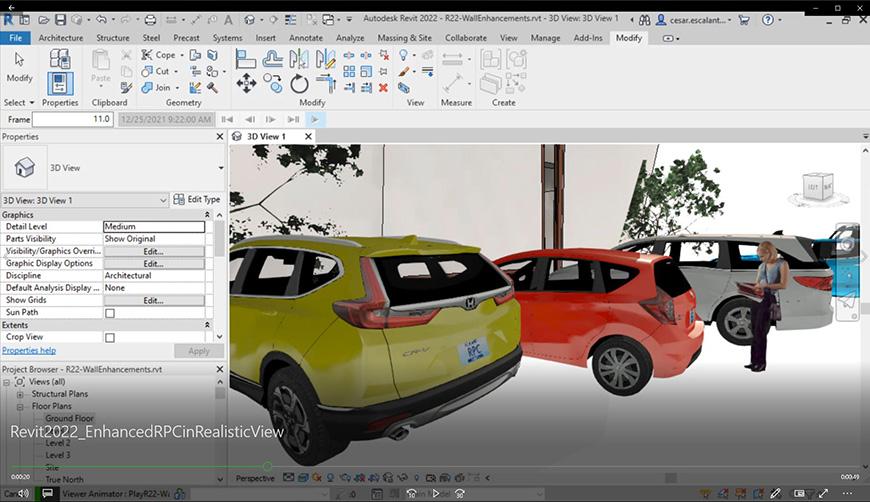Viewport: 870px width, 502px height.
Task: Activate Mirror - Pick Axis tool
Action: click(x=299, y=58)
